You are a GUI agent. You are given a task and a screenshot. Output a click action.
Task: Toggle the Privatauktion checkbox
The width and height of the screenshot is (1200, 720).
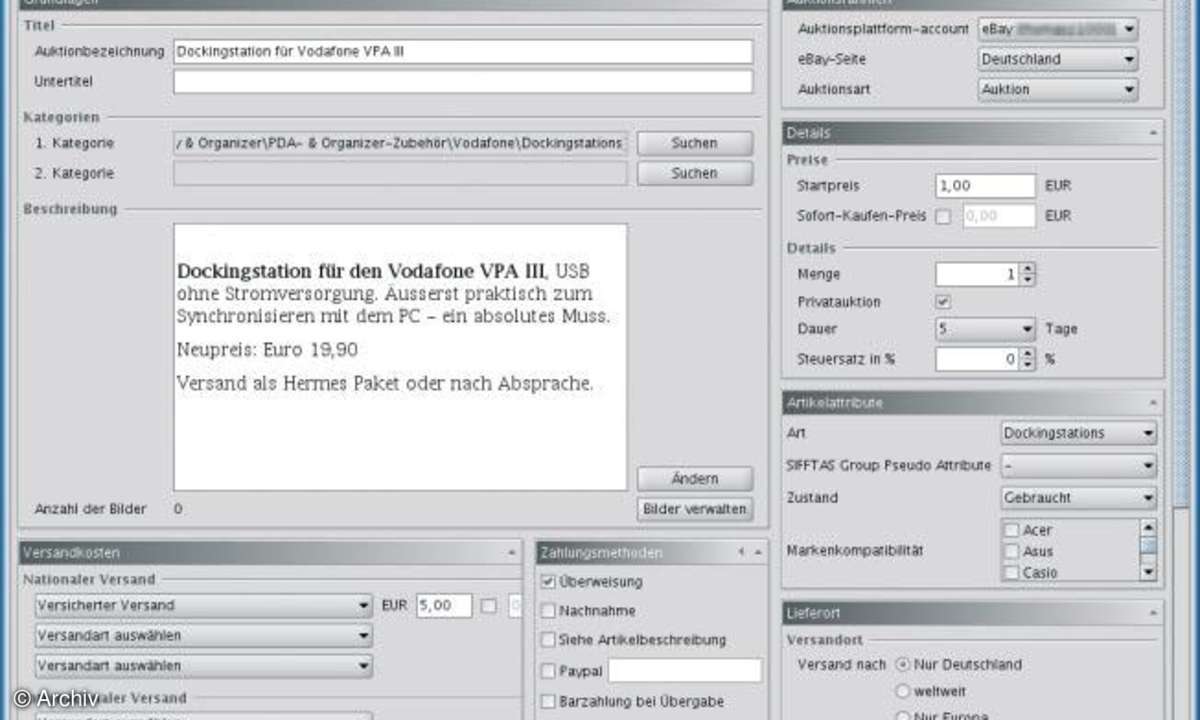pyautogui.click(x=943, y=301)
